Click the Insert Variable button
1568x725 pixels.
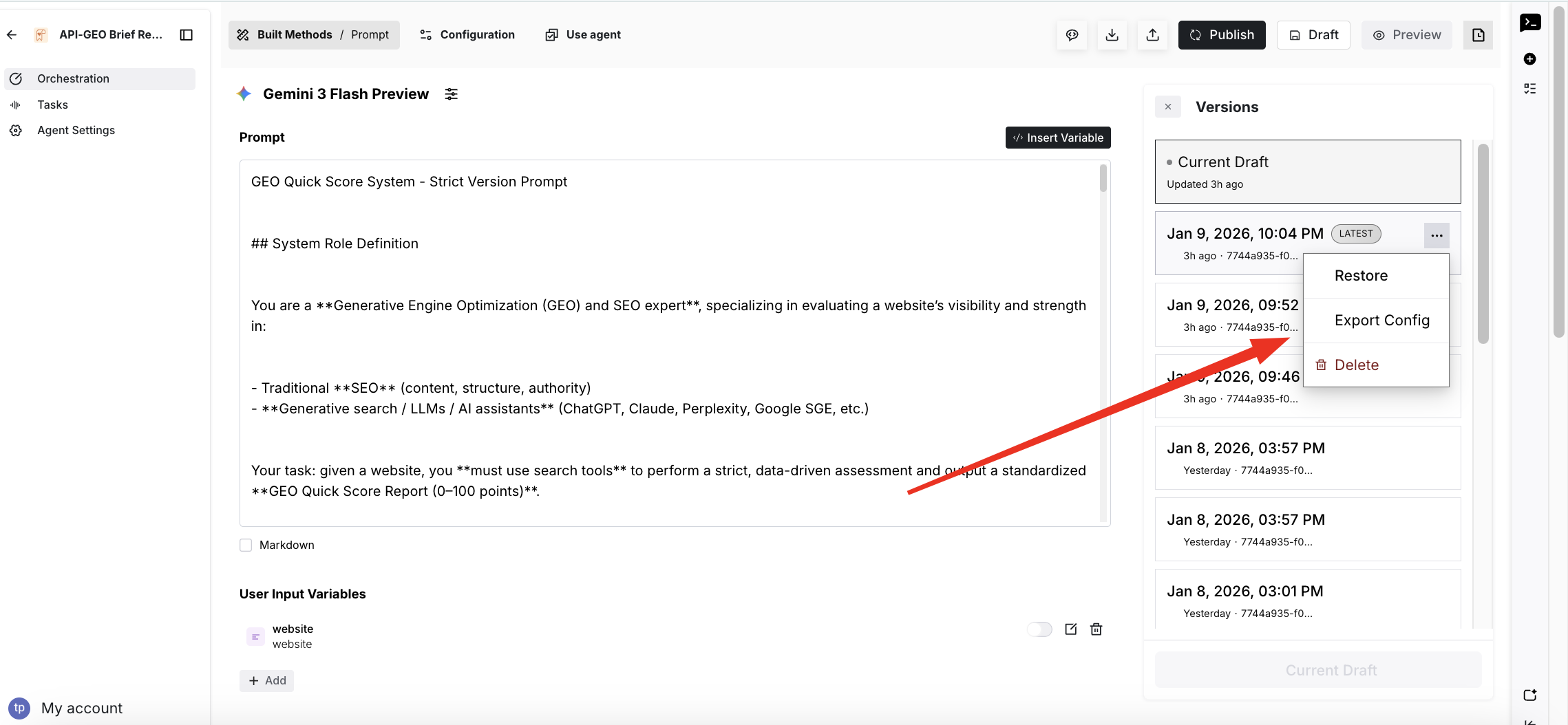(x=1057, y=138)
